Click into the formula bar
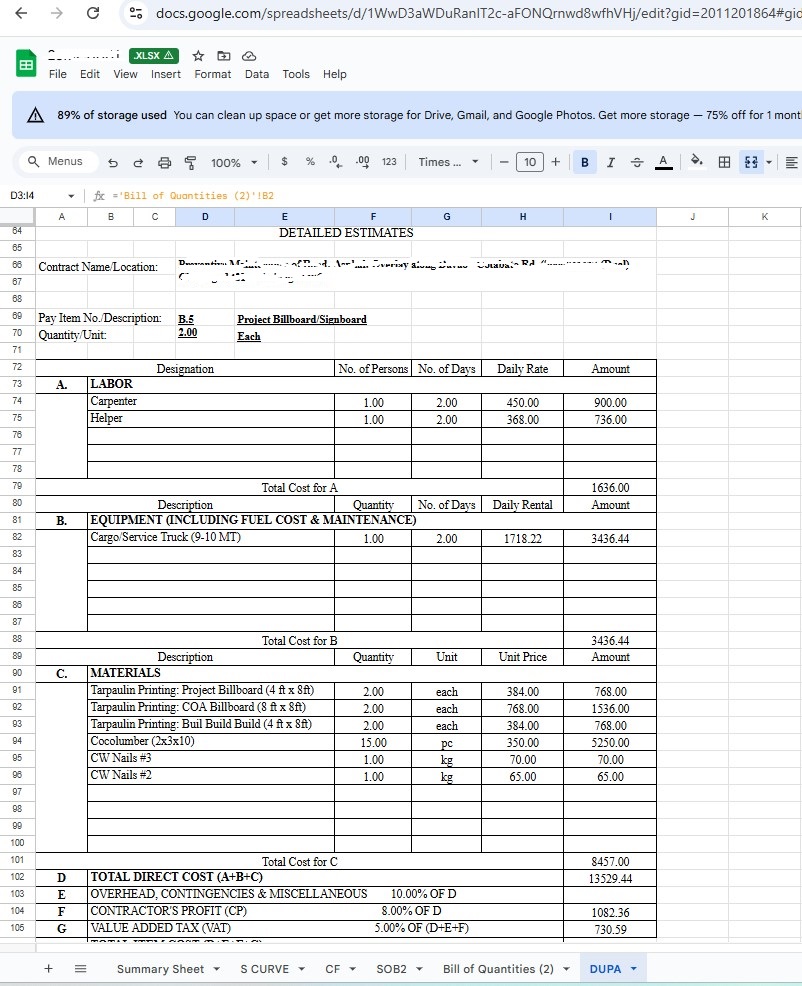 click(x=453, y=196)
